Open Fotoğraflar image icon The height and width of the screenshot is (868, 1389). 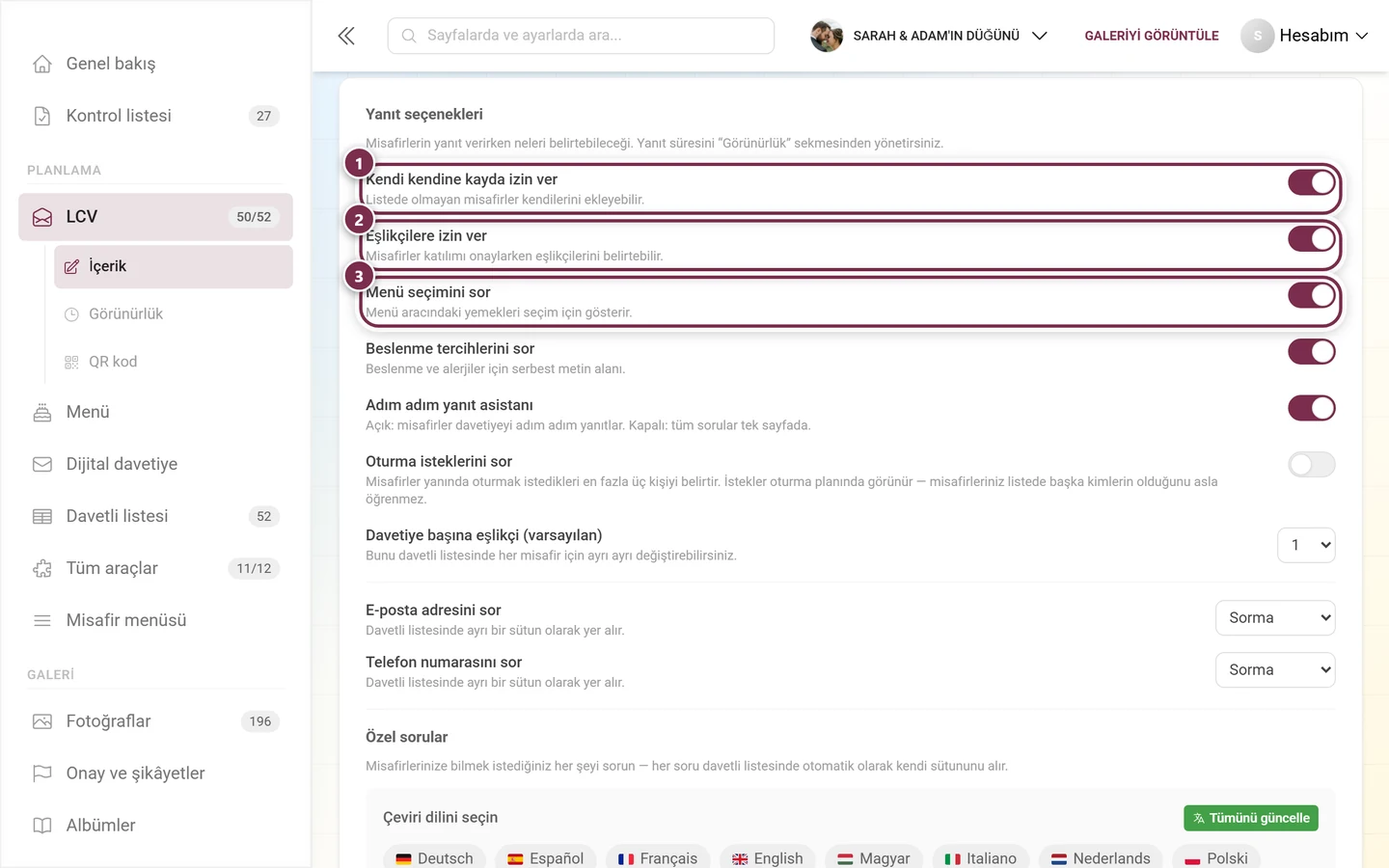click(x=42, y=721)
